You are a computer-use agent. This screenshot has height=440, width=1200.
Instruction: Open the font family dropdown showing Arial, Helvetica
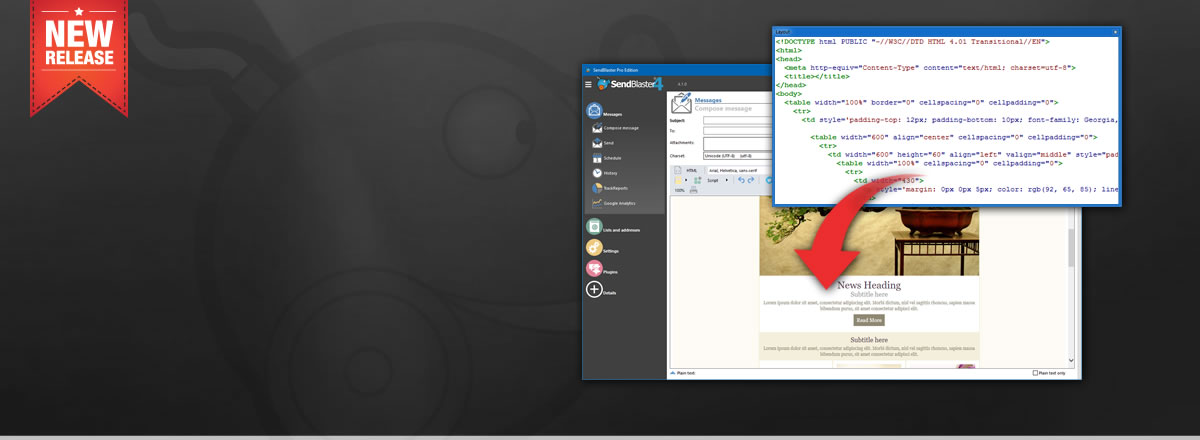click(739, 171)
